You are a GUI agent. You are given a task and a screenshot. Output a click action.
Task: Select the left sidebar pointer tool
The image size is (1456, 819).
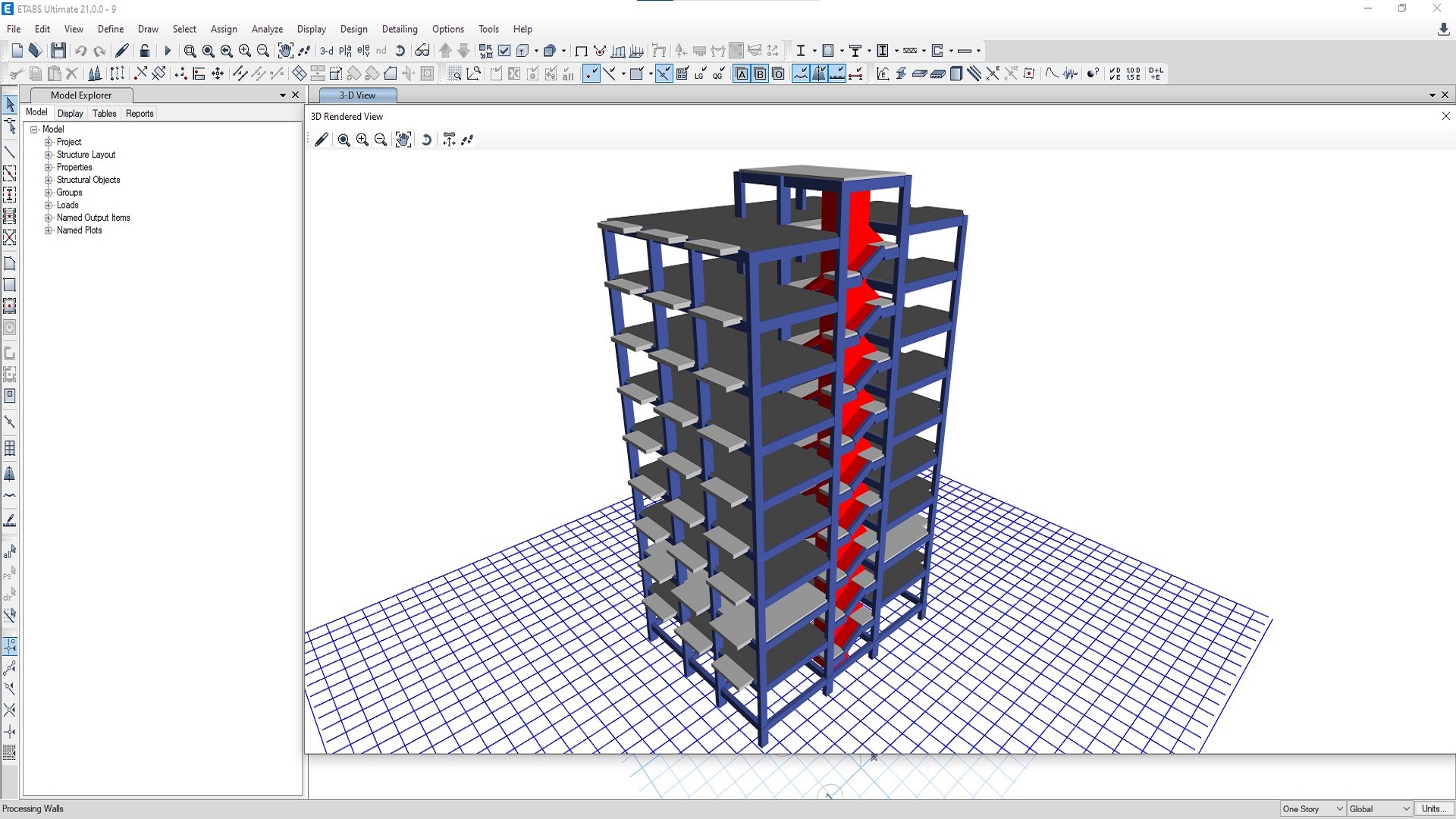pos(10,105)
